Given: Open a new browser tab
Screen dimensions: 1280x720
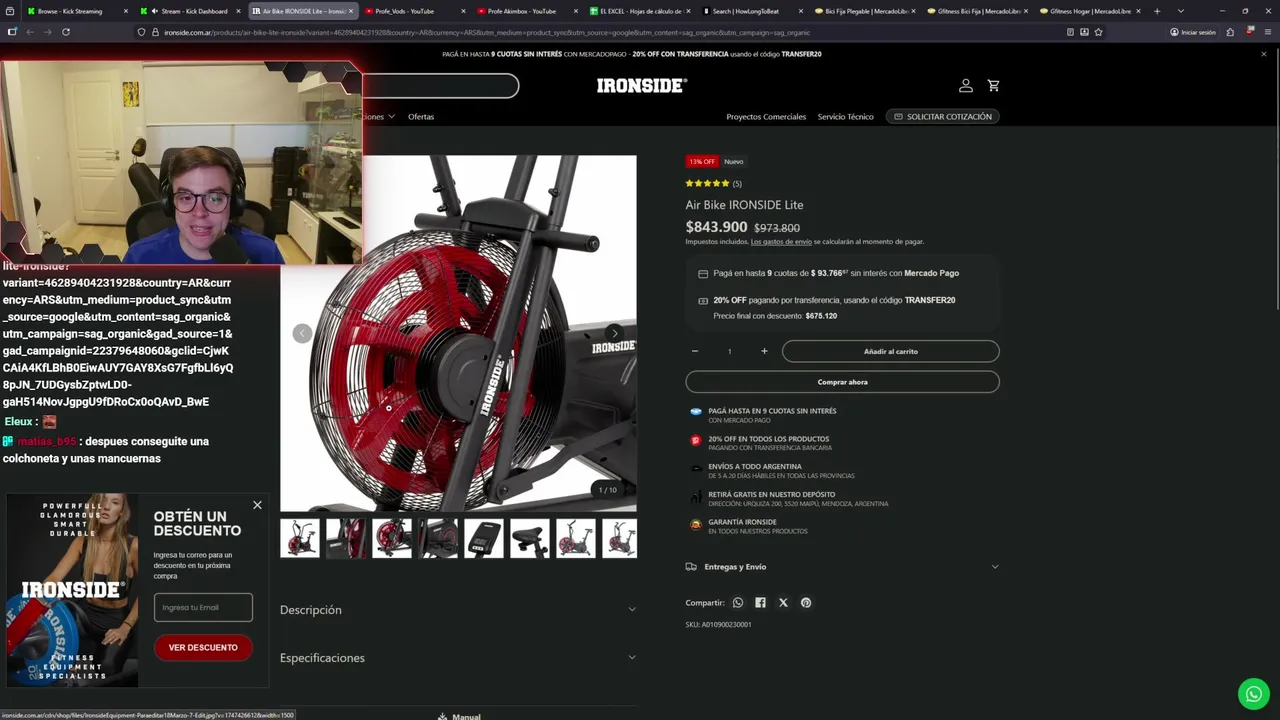Looking at the screenshot, I should click(x=1157, y=11).
